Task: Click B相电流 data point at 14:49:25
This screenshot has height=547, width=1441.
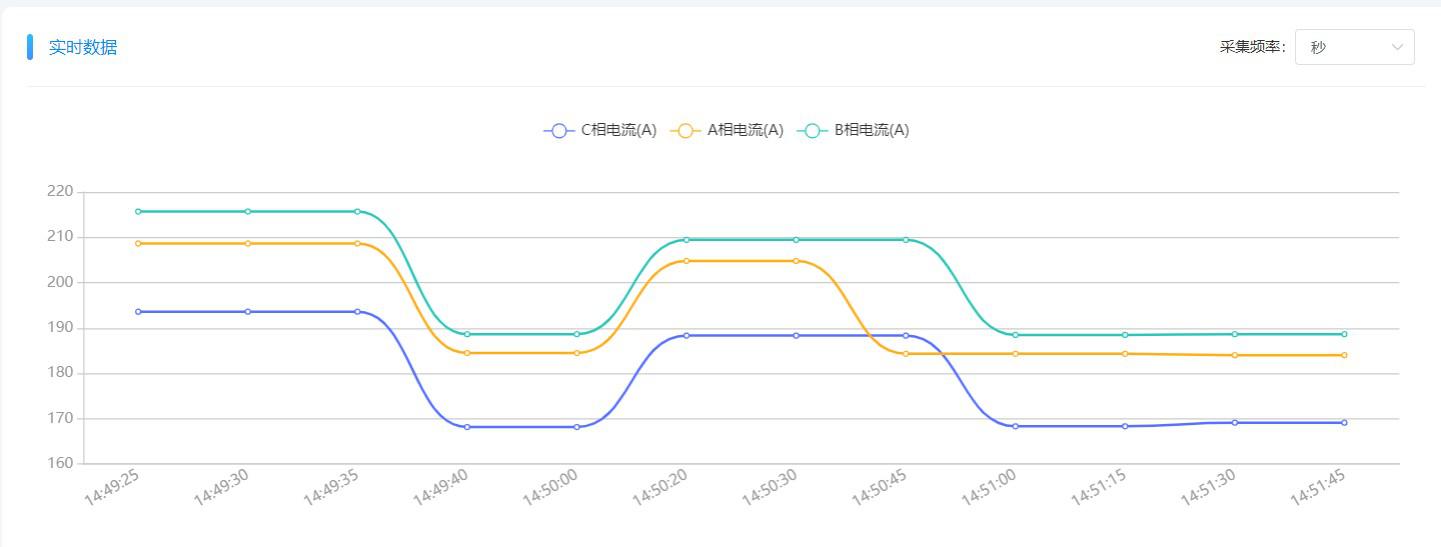Action: click(x=138, y=211)
